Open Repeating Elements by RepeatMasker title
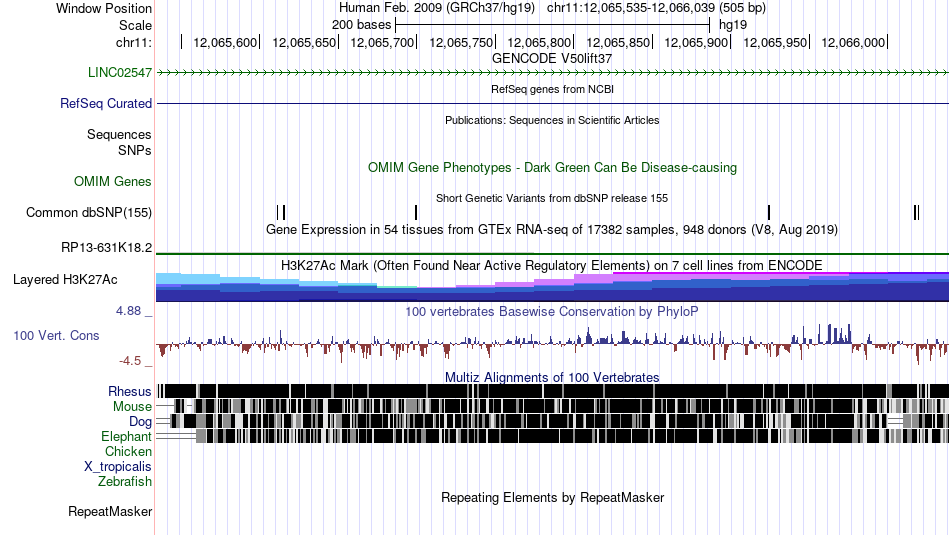950x535 pixels. coord(552,497)
